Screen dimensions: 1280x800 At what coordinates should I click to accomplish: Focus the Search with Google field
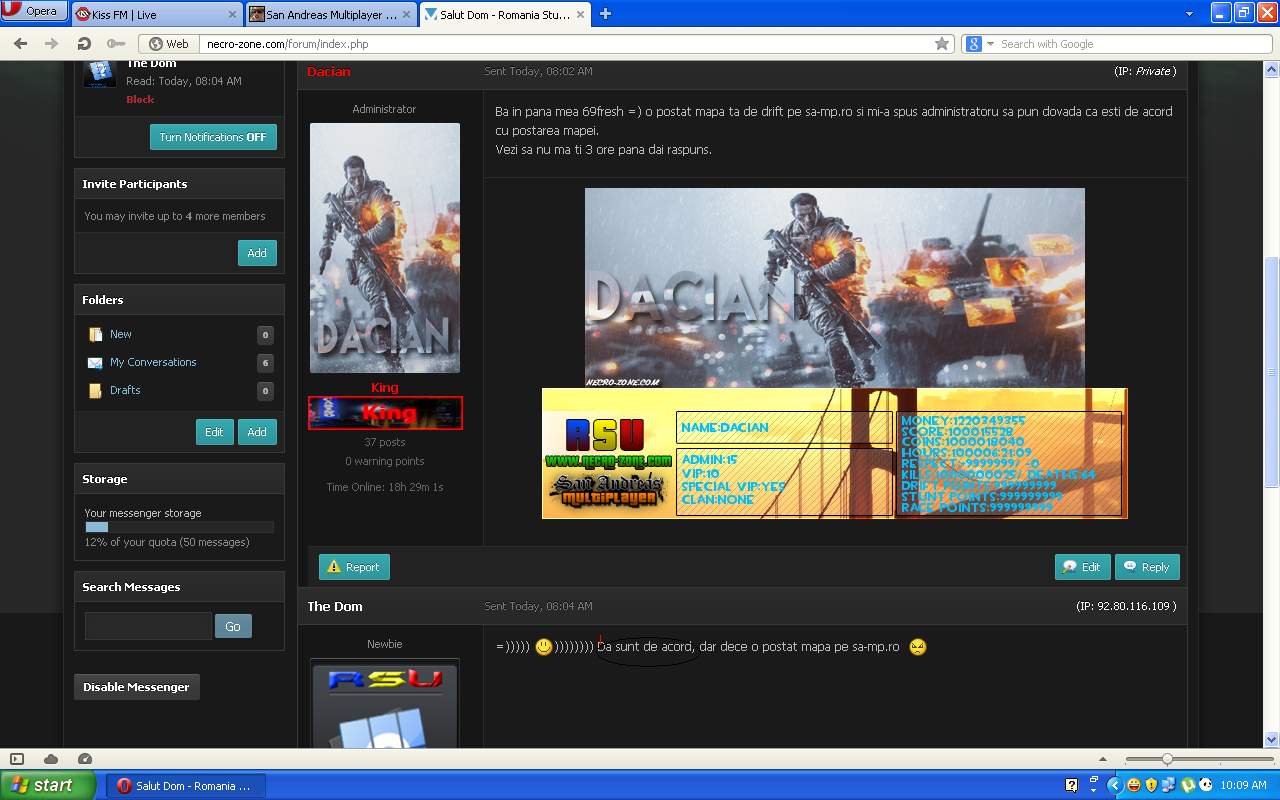coord(1131,44)
